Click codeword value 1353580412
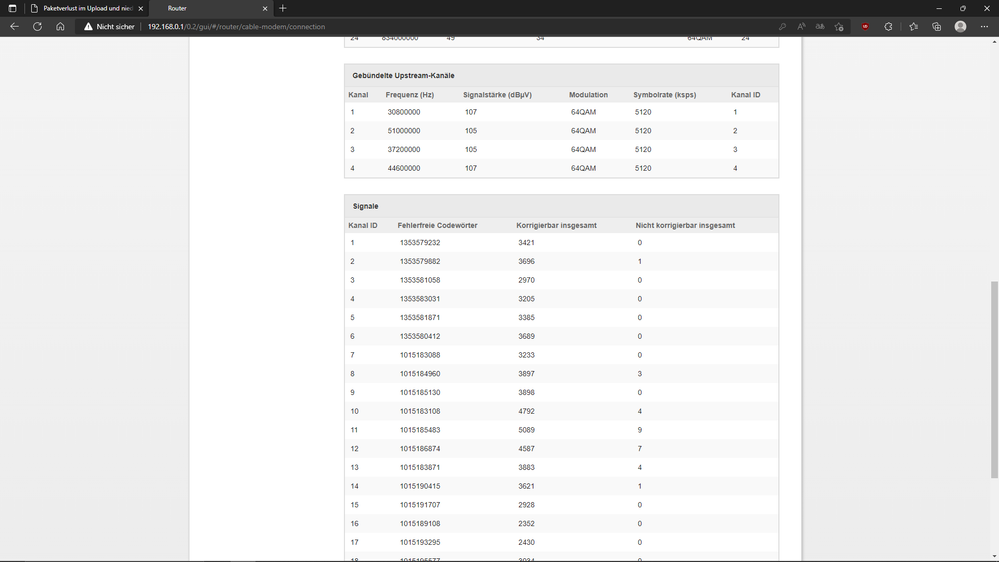999x562 pixels. tap(420, 336)
